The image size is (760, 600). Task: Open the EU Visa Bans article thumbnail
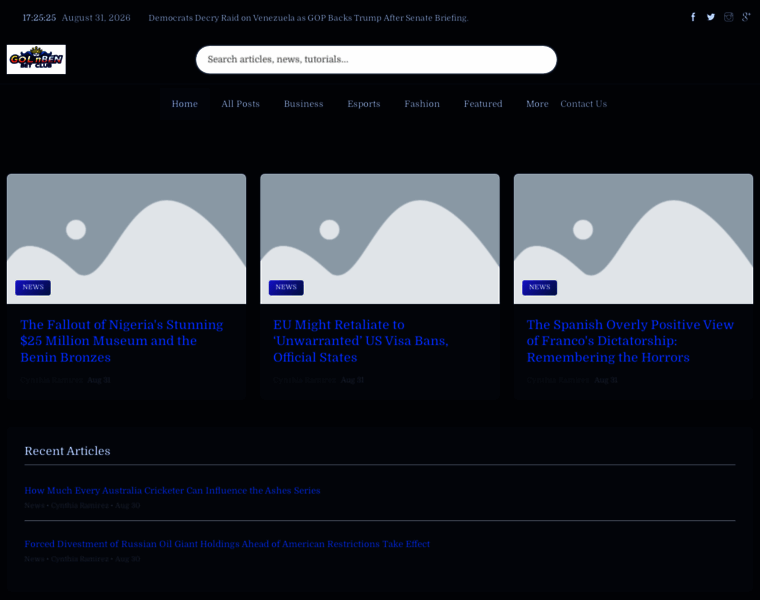coord(380,239)
